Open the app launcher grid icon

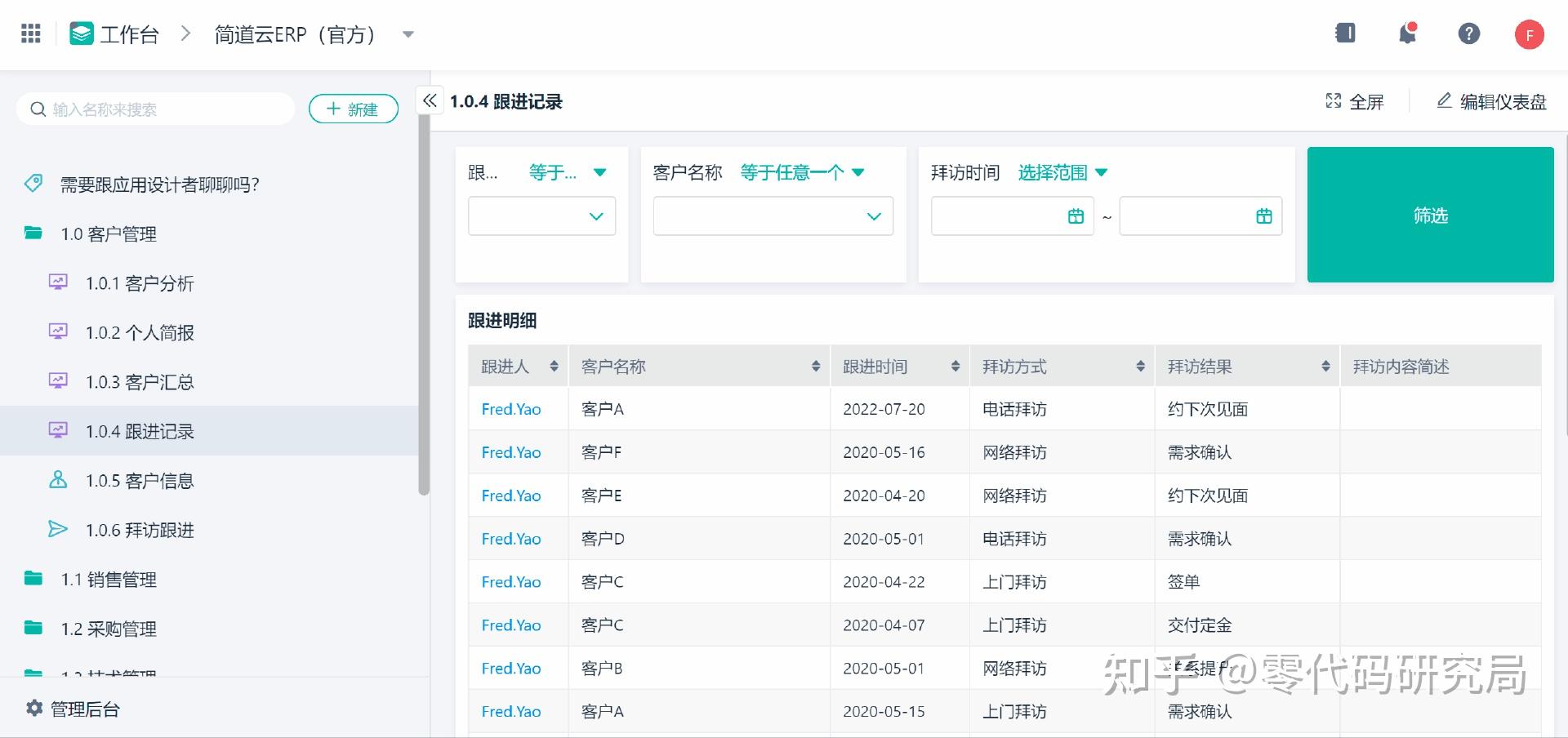click(x=30, y=33)
